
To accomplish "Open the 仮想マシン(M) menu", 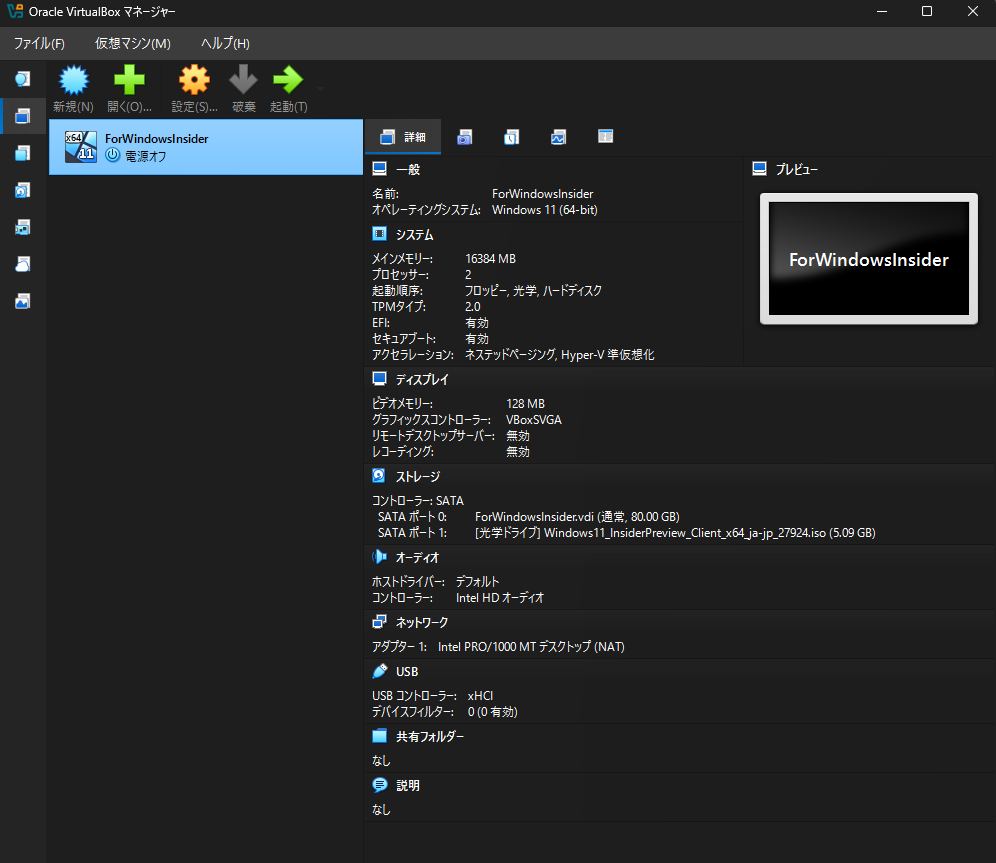I will (133, 44).
